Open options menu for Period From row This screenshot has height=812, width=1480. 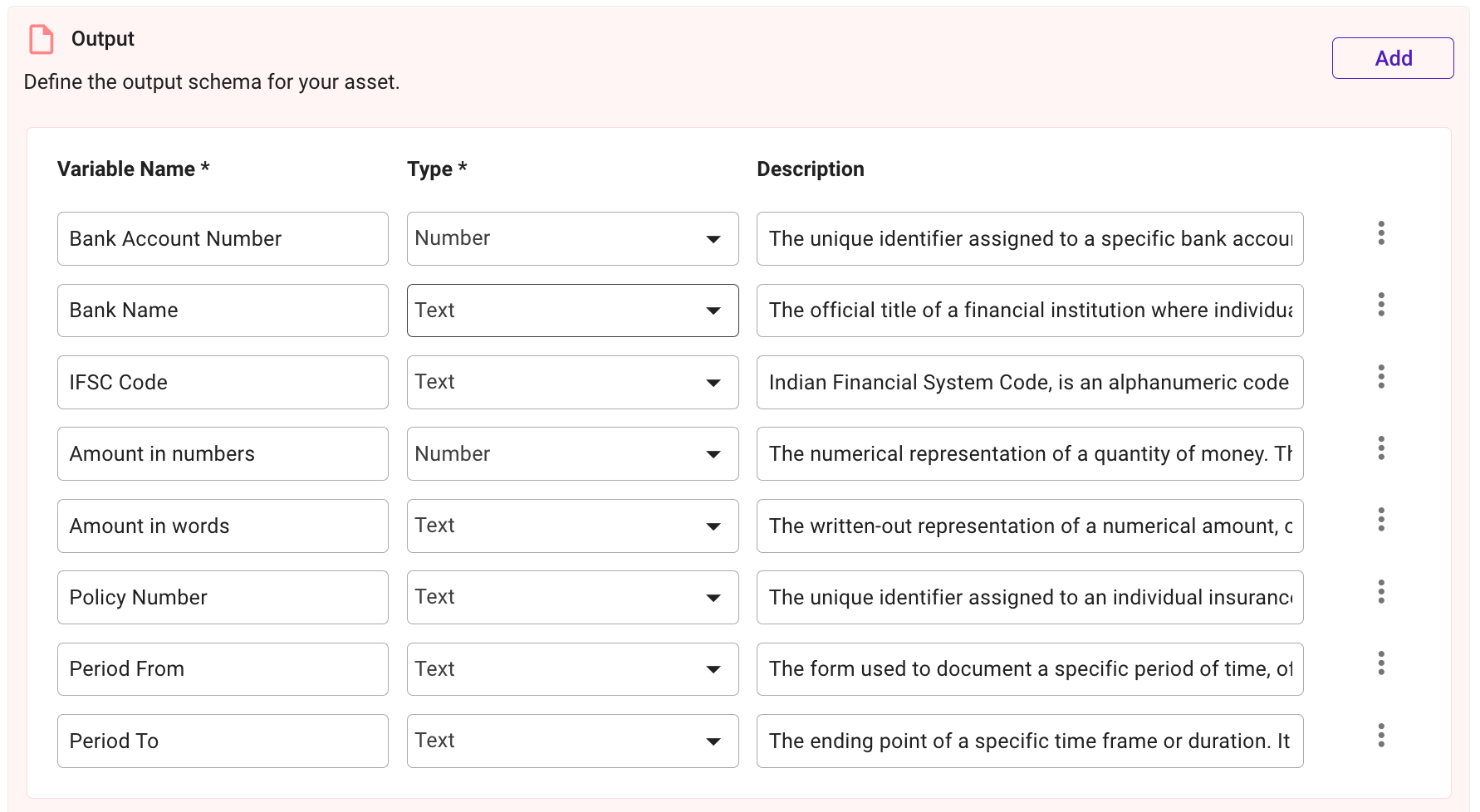point(1381,663)
